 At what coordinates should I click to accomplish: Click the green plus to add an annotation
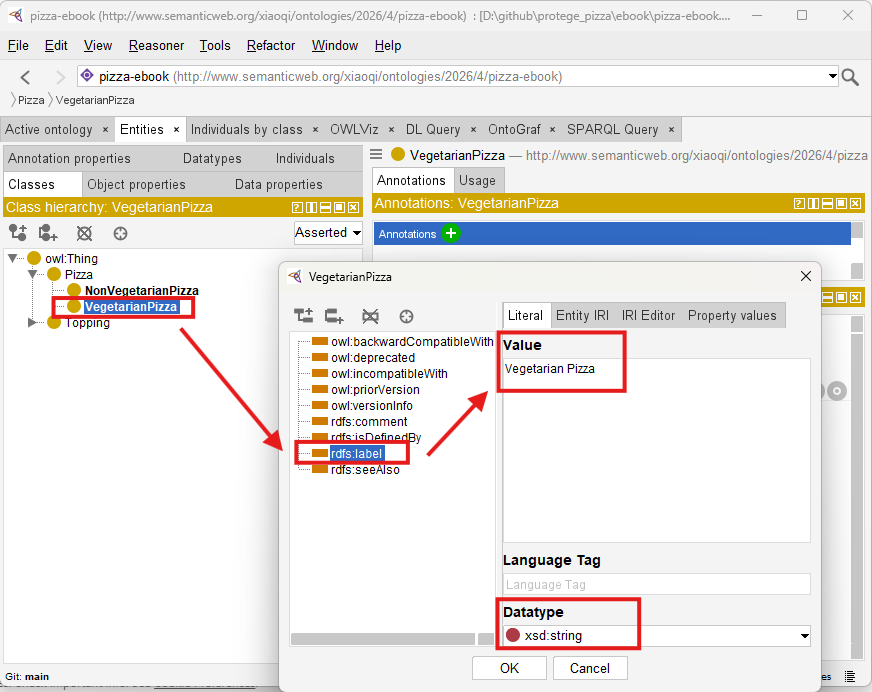point(450,233)
